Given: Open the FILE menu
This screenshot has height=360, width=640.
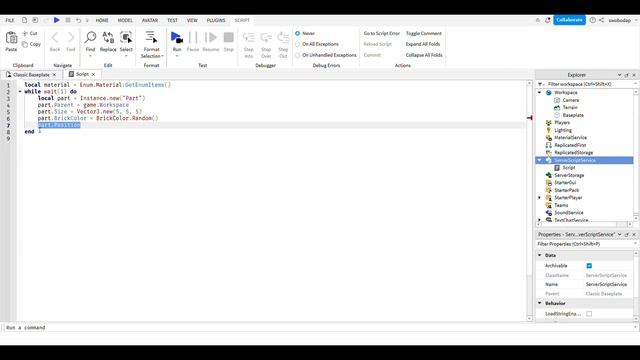Looking at the screenshot, I should [x=10, y=20].
